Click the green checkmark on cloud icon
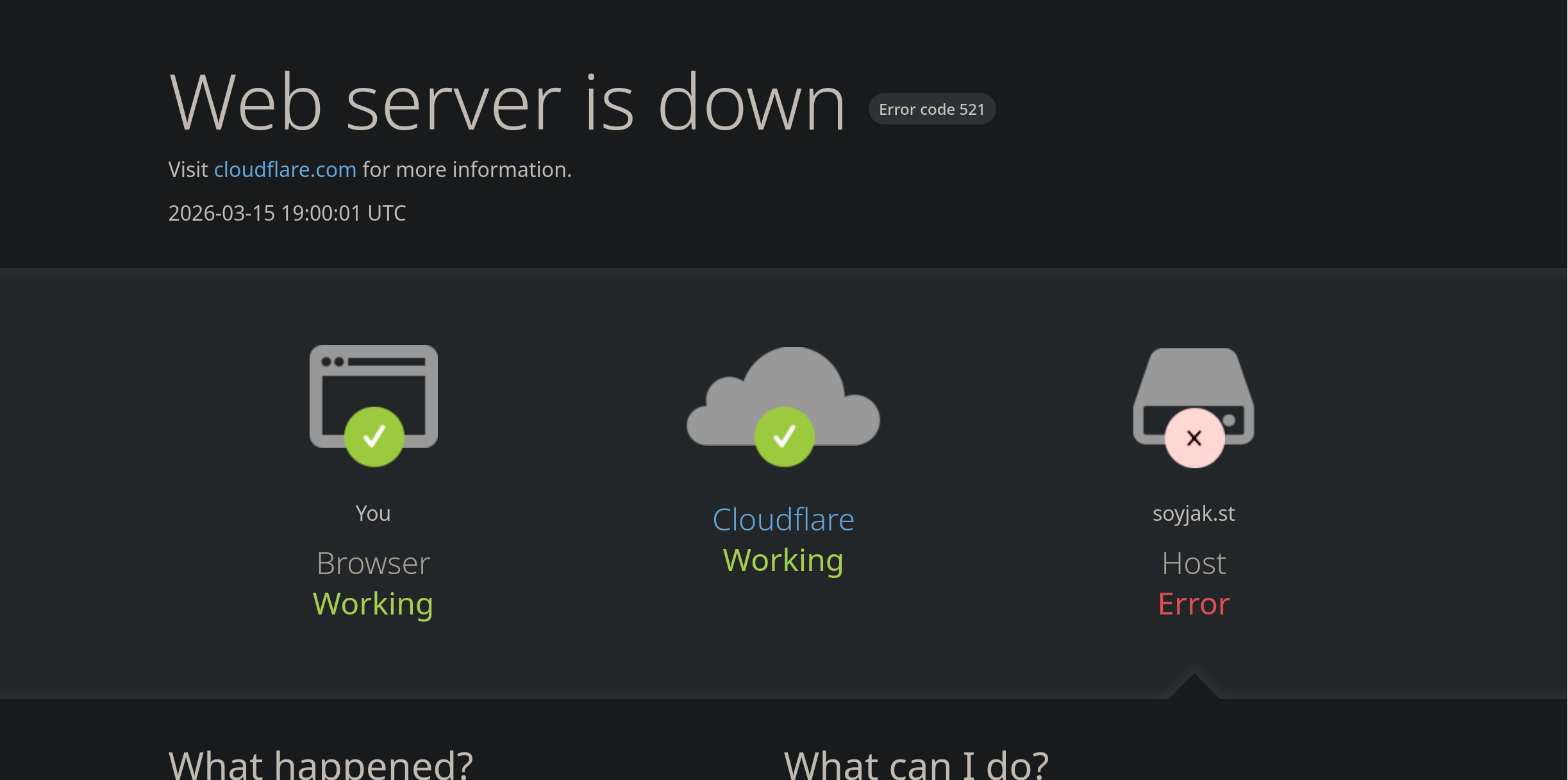Screen dimensions: 1568x780 pyautogui.click(x=784, y=437)
